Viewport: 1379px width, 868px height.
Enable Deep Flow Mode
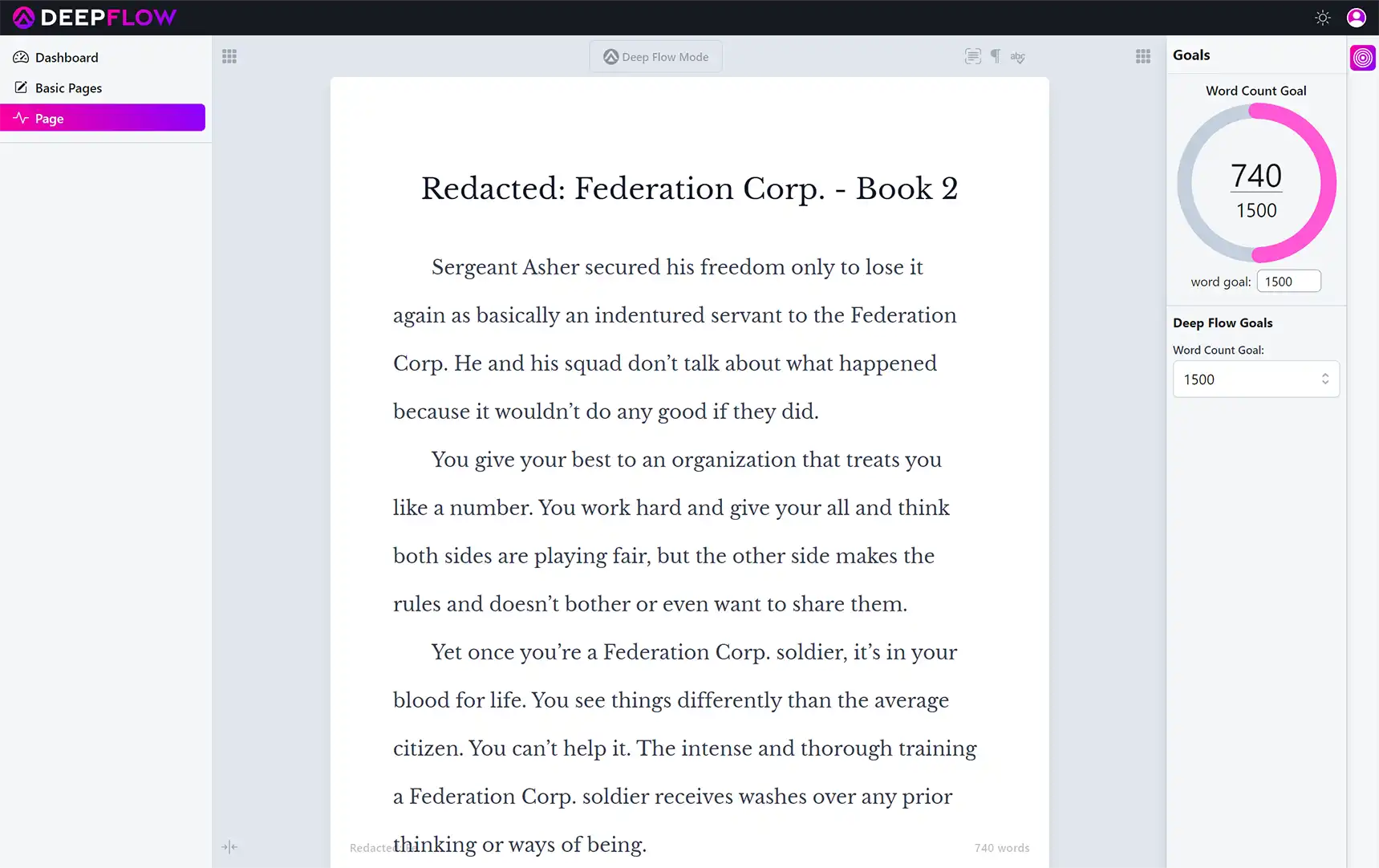click(x=655, y=56)
